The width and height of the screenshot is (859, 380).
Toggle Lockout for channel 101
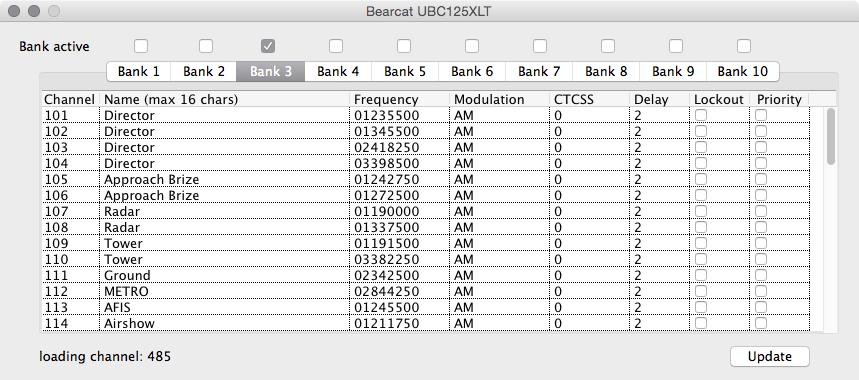pyautogui.click(x=701, y=115)
